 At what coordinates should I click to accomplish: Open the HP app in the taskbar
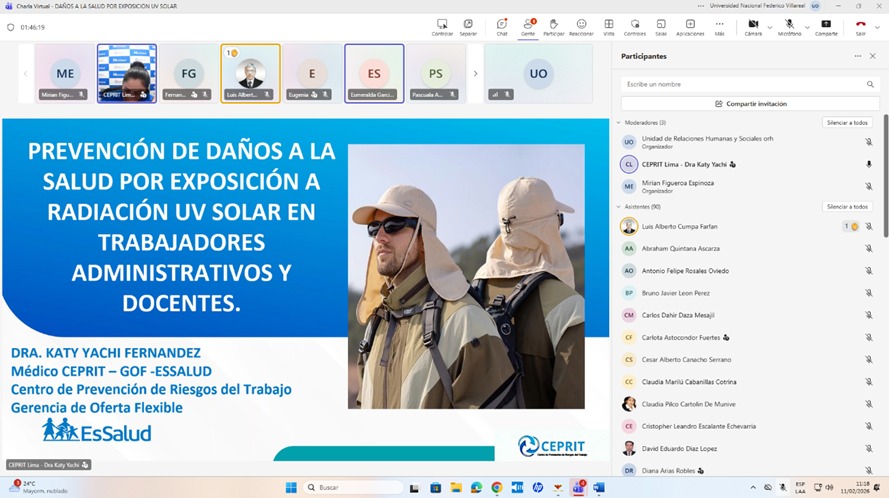pos(537,487)
